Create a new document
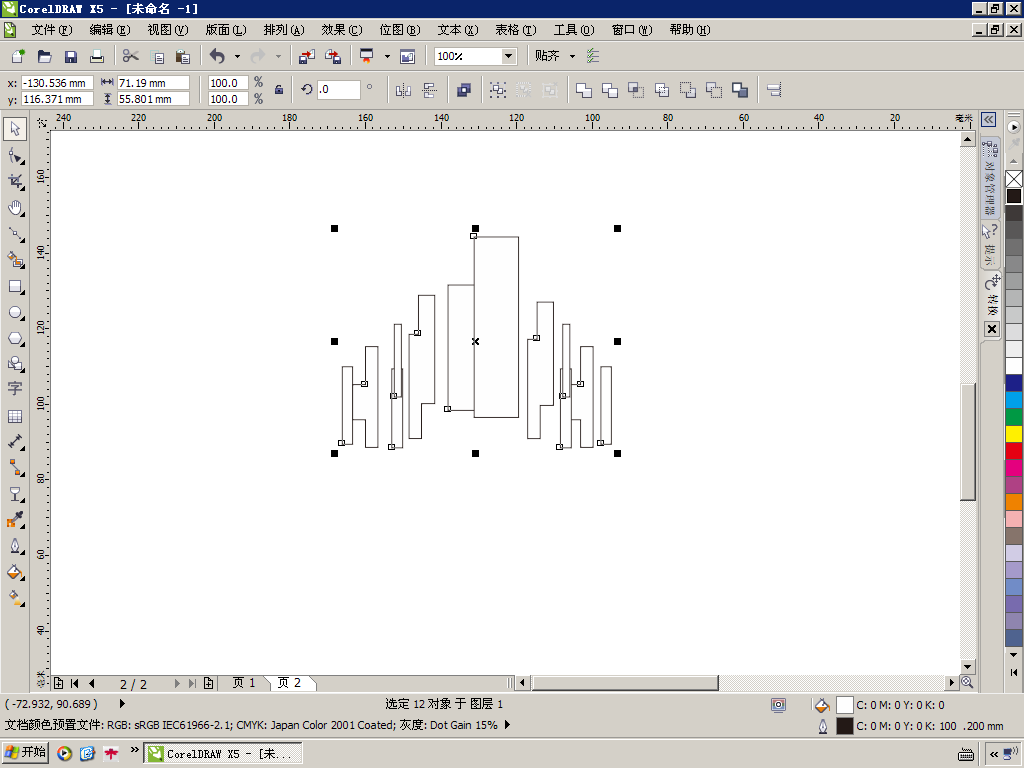Image resolution: width=1024 pixels, height=768 pixels. (18, 56)
